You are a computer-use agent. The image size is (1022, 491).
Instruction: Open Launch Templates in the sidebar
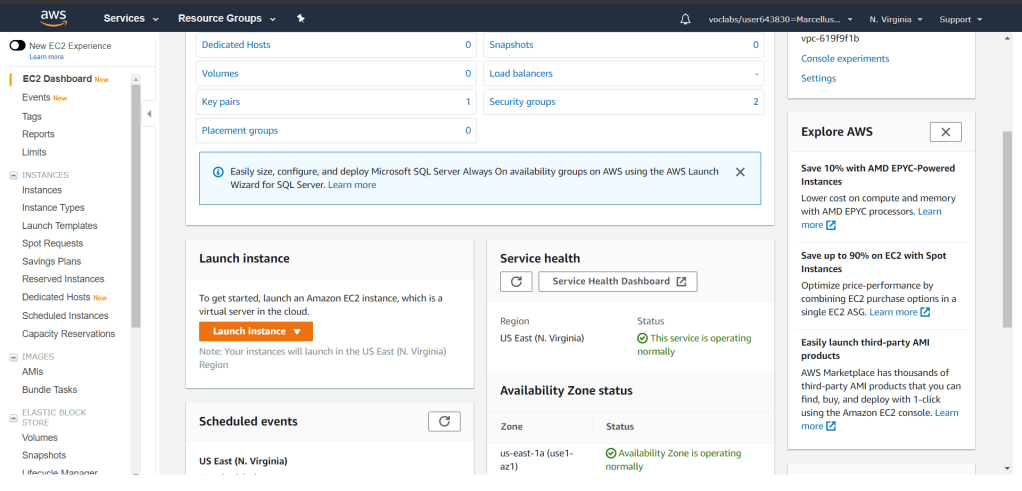pos(59,226)
